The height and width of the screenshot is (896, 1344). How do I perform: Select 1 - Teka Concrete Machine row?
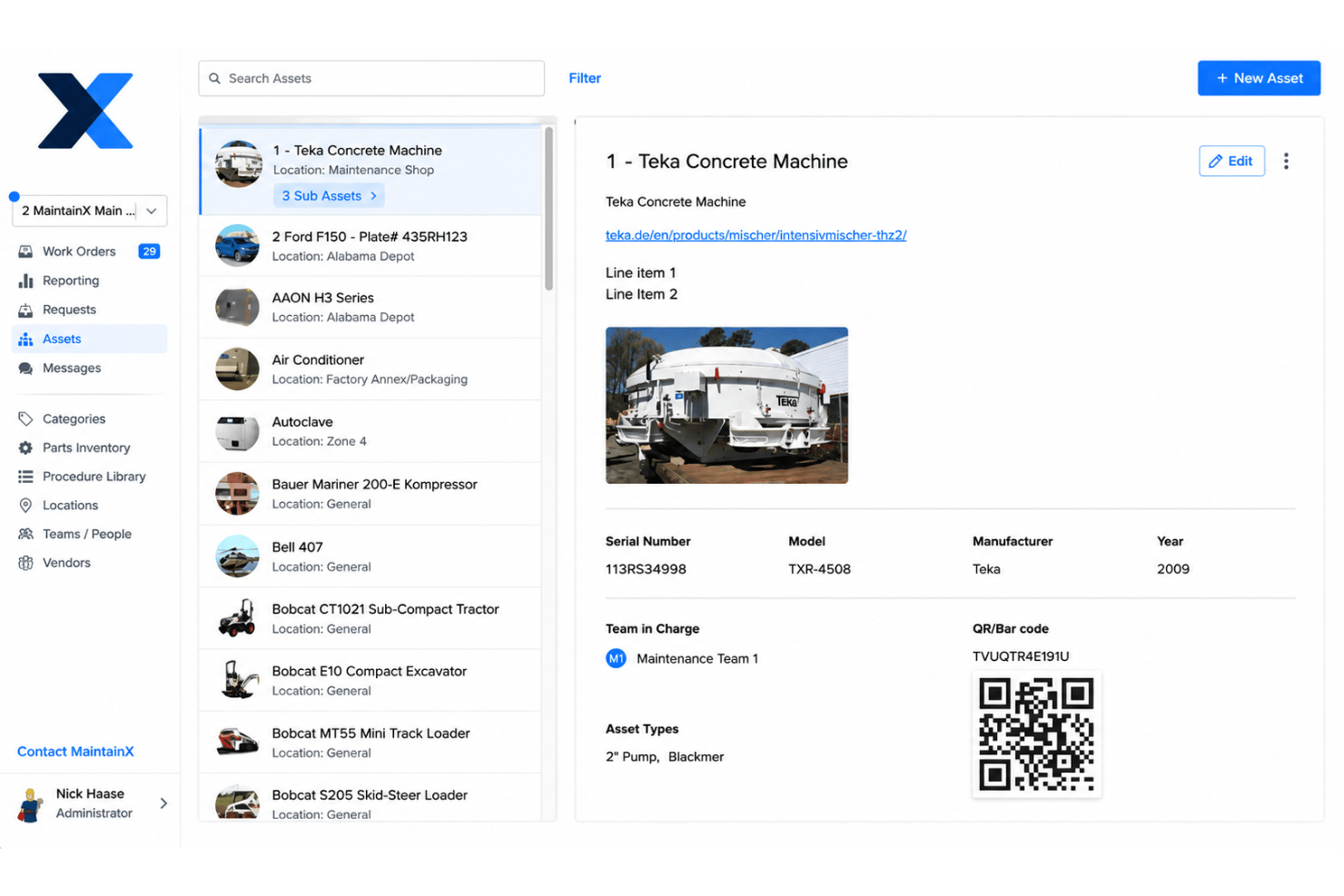pos(371,171)
